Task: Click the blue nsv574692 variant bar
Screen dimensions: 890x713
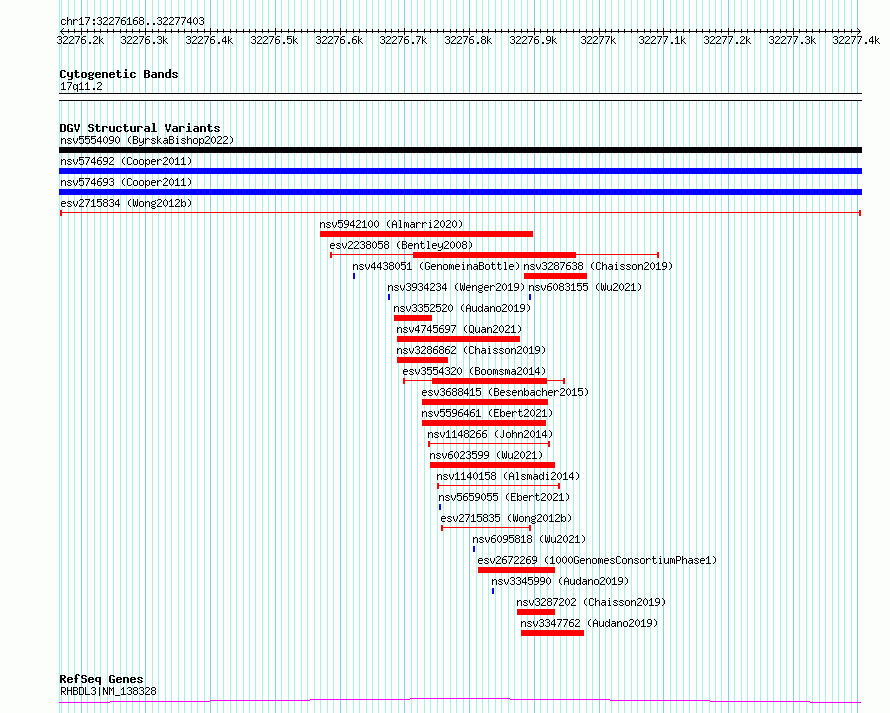Action: click(460, 171)
